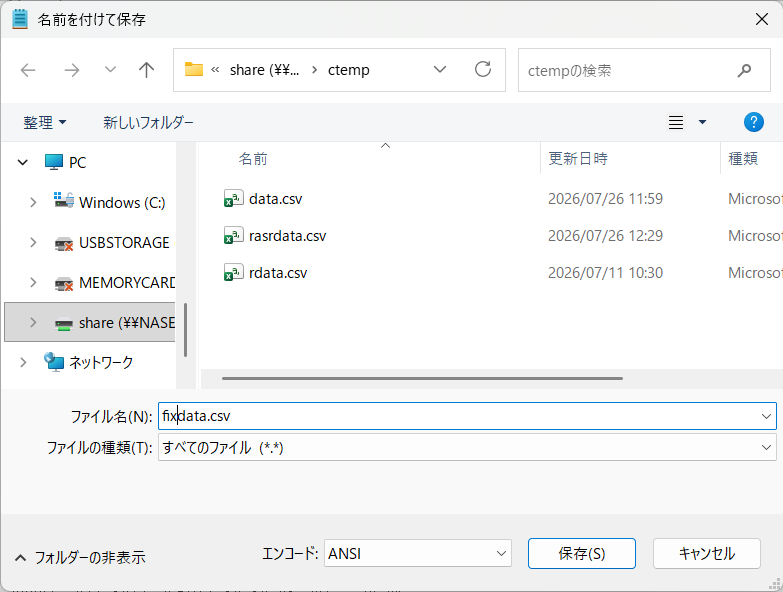Open the recent locations chevron

[x=110, y=69]
